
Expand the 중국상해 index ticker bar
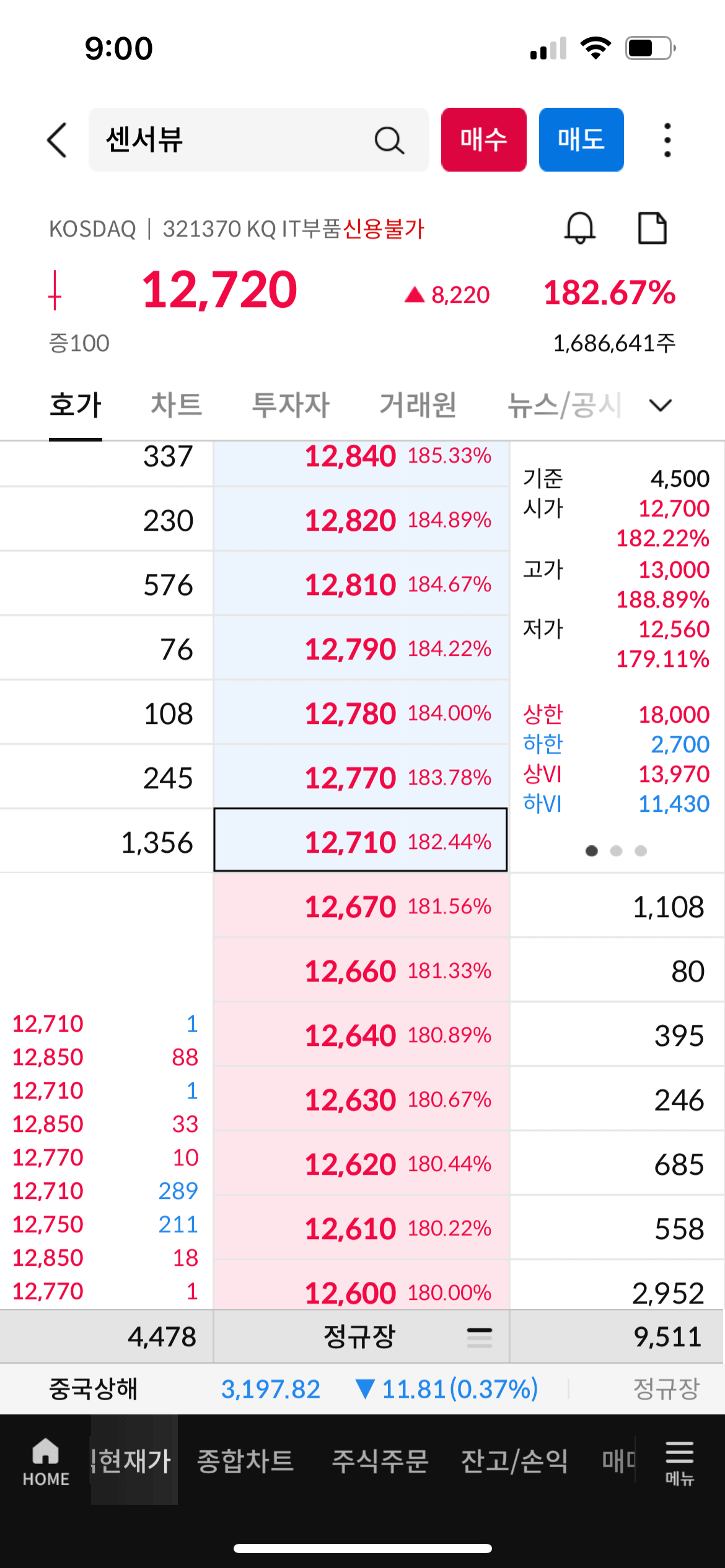coord(362,1389)
